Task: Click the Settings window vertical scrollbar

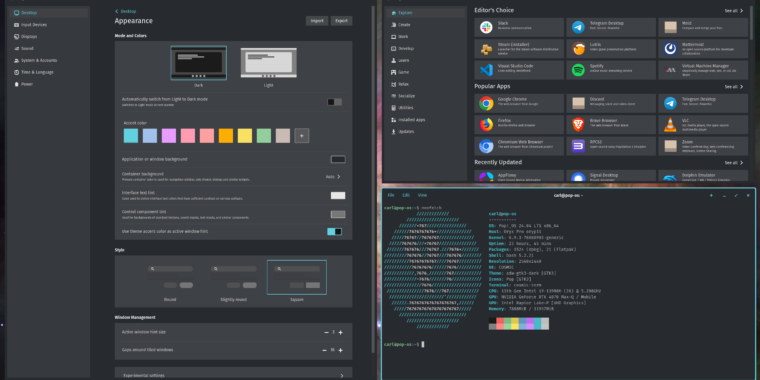Action: pyautogui.click(x=373, y=179)
